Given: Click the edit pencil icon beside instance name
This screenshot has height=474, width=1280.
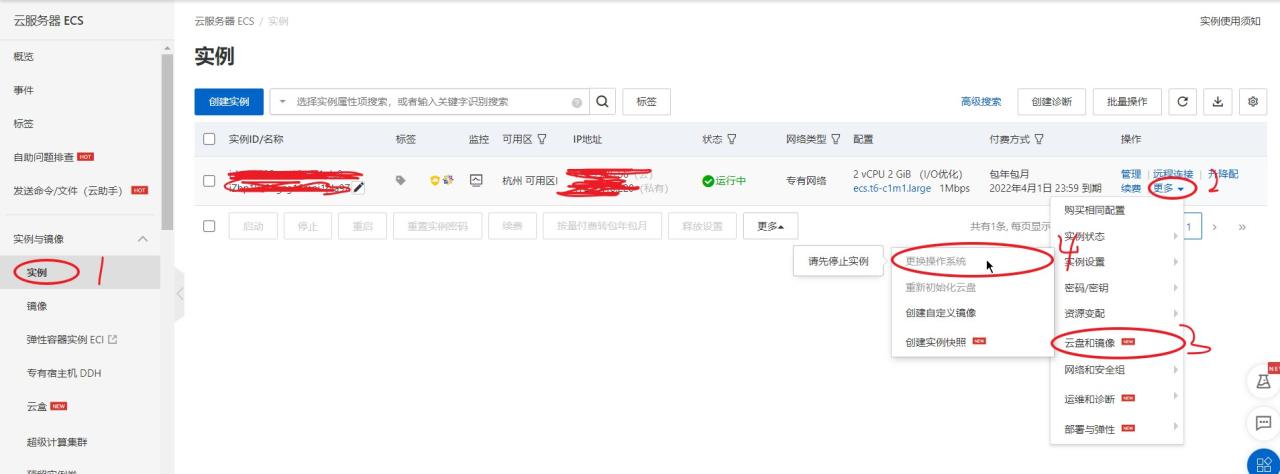Looking at the screenshot, I should click(359, 187).
